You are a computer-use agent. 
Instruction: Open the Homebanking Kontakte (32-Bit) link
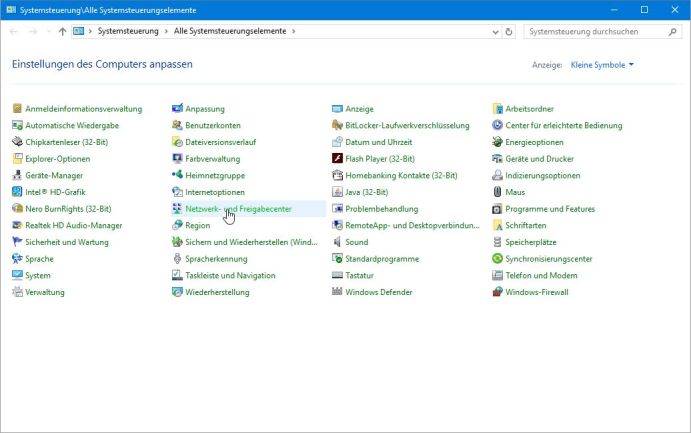tap(401, 175)
